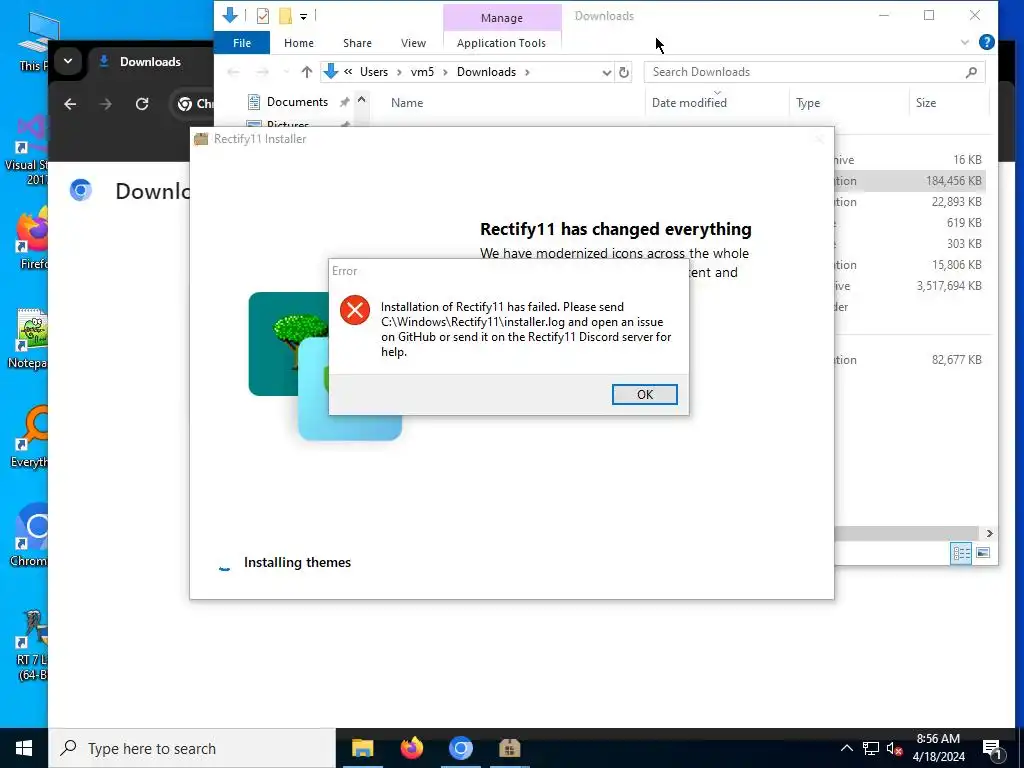Screen dimensions: 1024x768
Task: Collapse the ribbon with the chevron
Action: [x=965, y=42]
